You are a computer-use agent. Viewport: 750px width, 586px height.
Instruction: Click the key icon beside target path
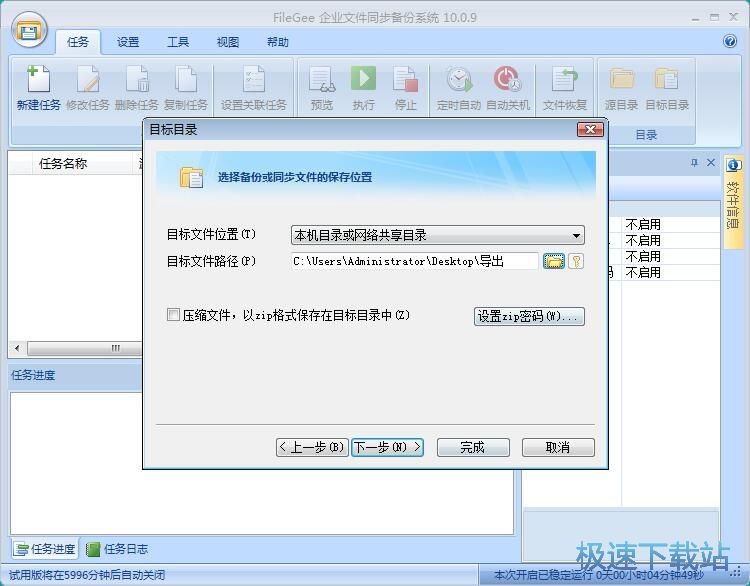576,261
